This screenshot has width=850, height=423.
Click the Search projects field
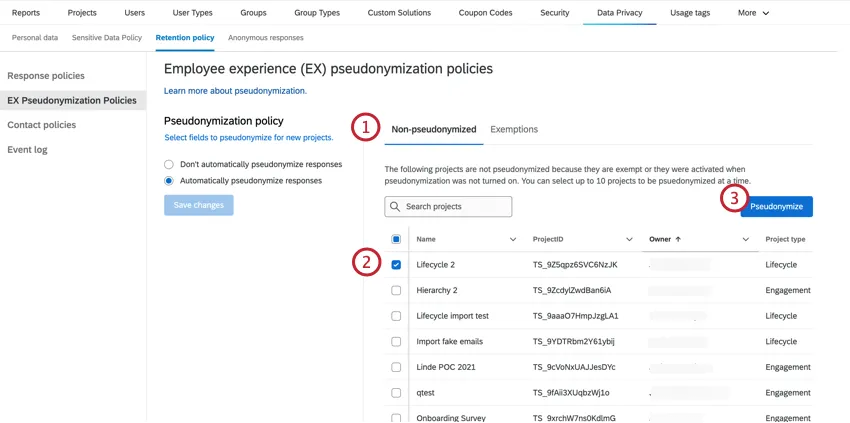coord(455,207)
